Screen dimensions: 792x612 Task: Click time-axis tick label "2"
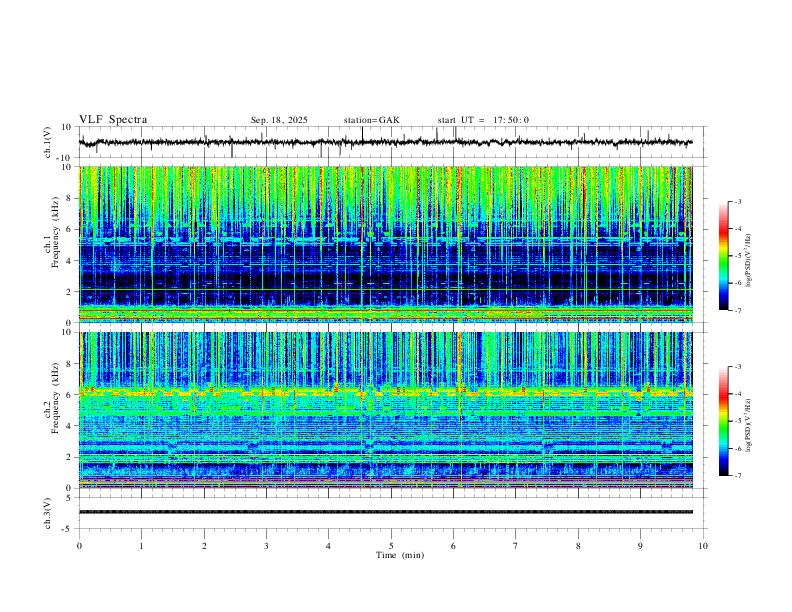[x=204, y=546]
